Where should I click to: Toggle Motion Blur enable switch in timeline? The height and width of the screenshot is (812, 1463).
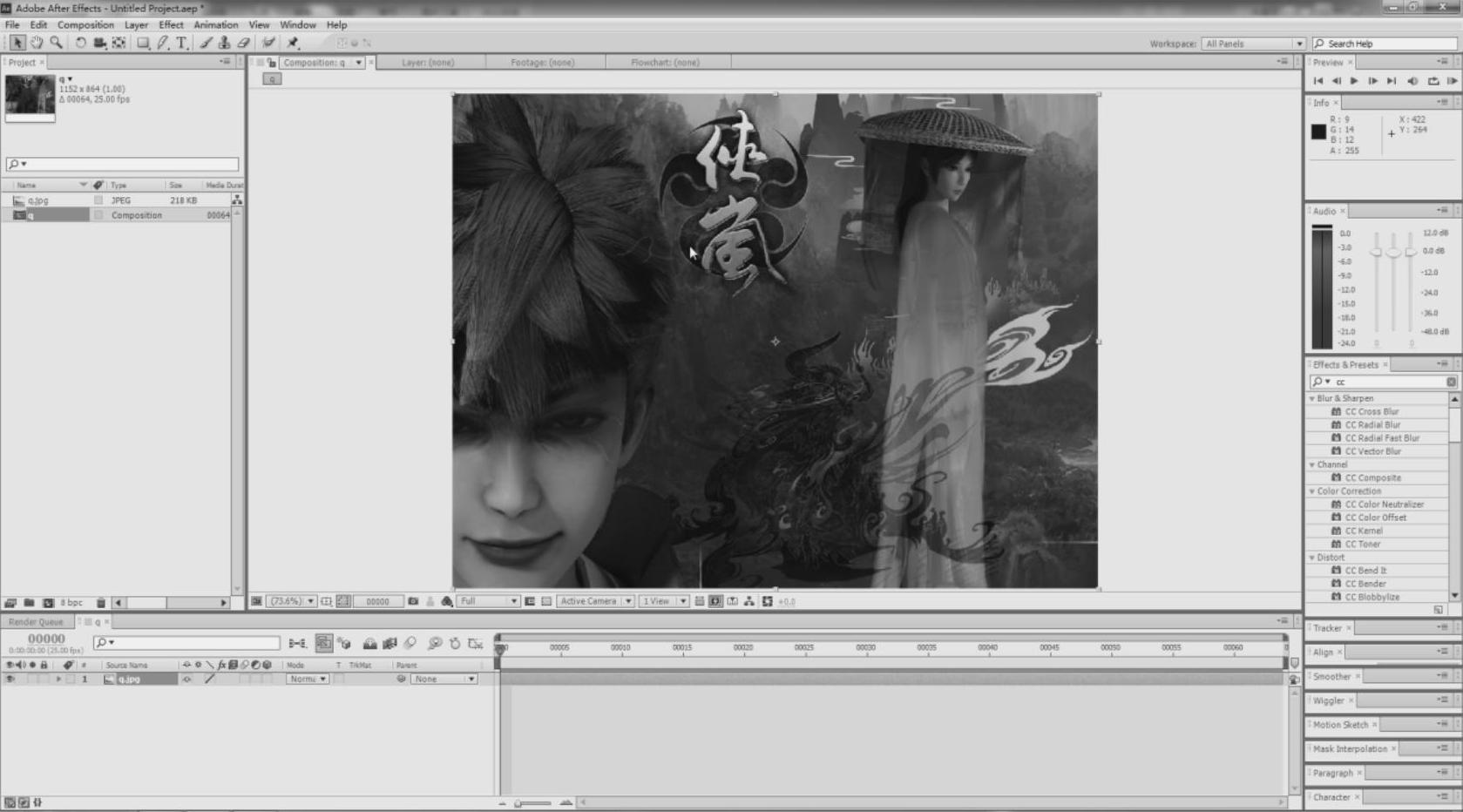point(410,644)
